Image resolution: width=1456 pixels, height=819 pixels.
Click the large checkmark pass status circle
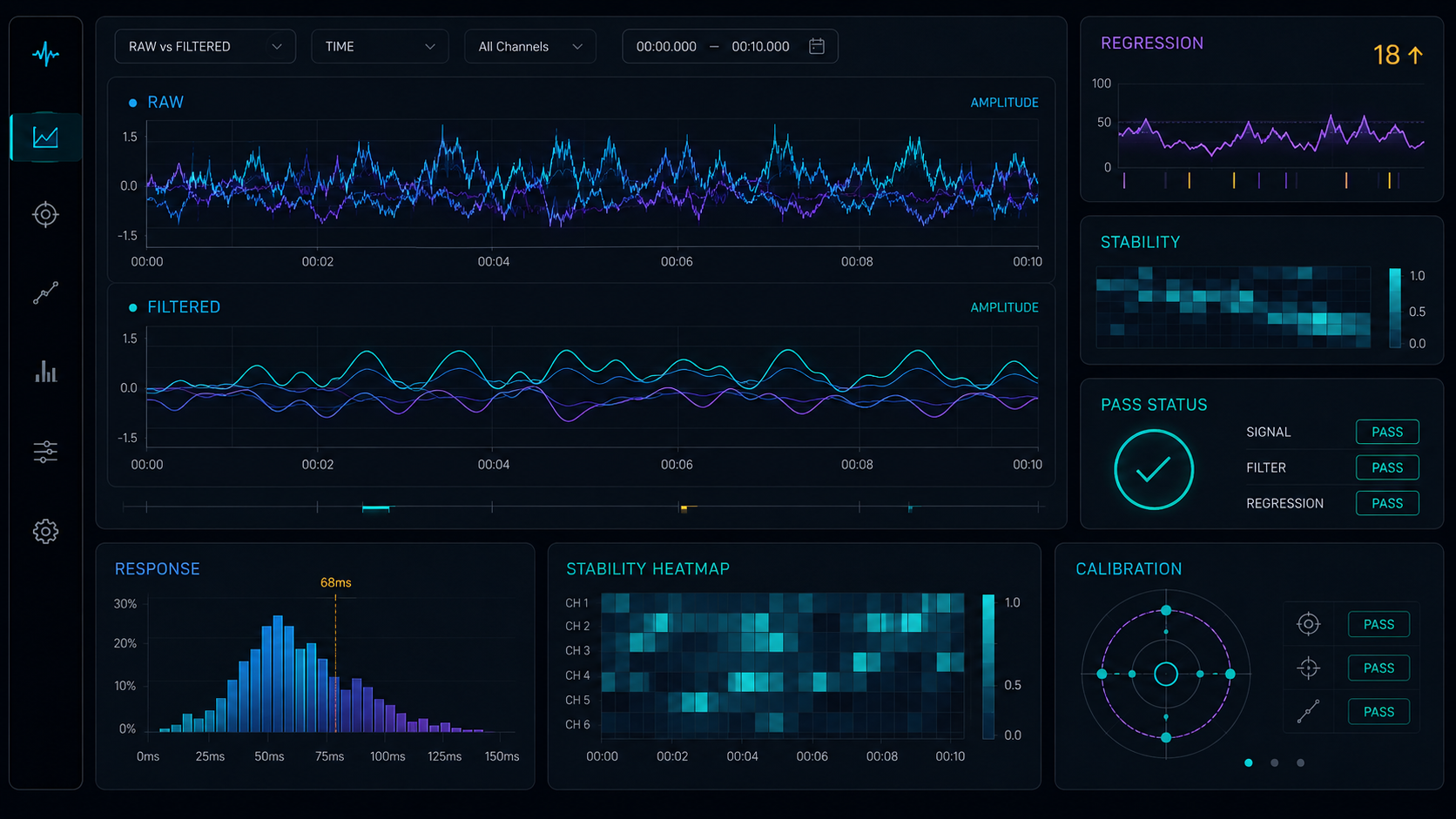pyautogui.click(x=1154, y=470)
